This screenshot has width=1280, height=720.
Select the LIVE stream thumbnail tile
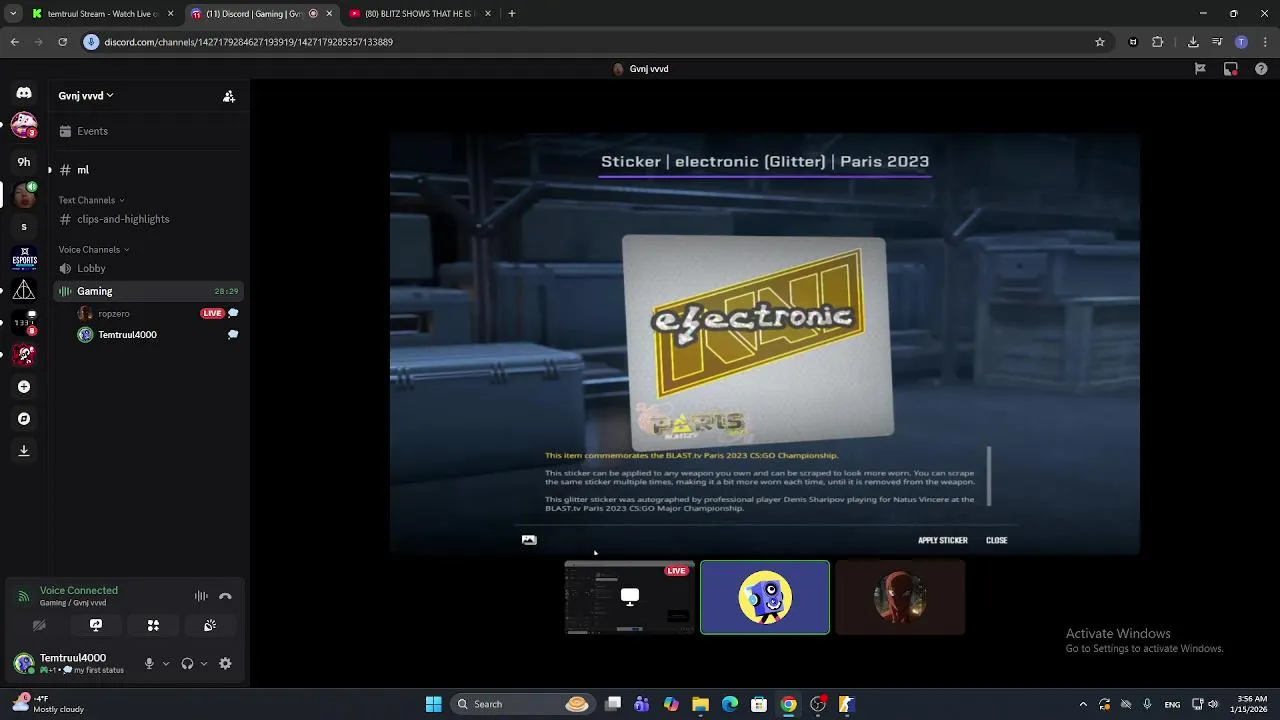pyautogui.click(x=630, y=597)
